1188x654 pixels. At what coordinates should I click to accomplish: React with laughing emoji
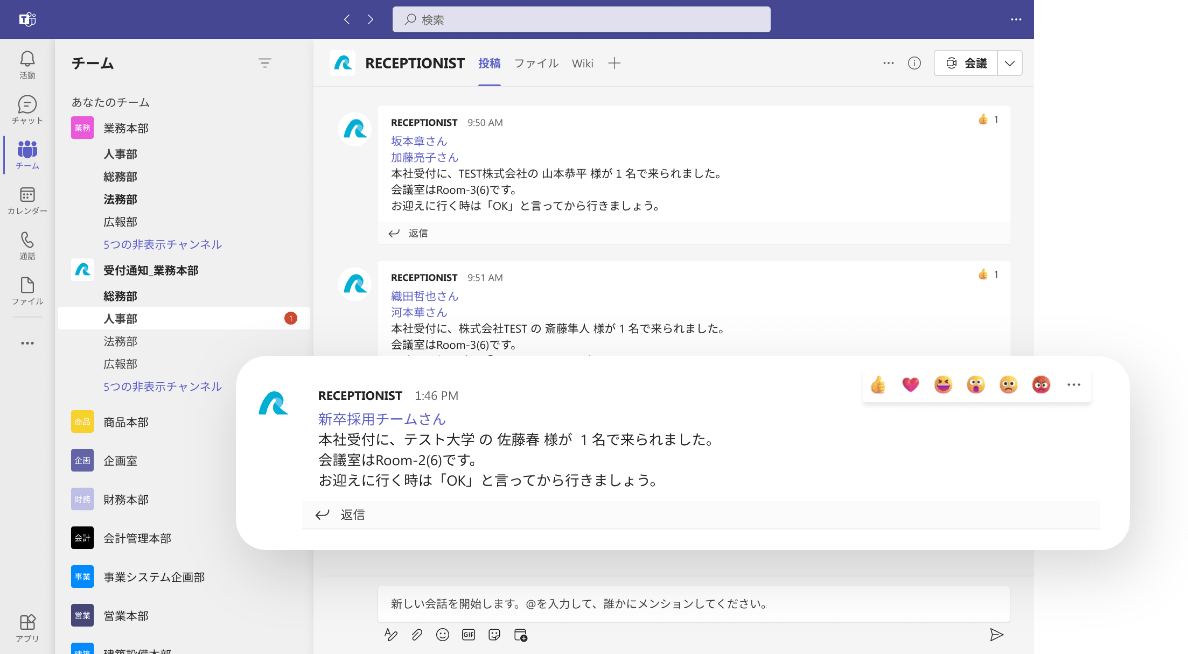click(943, 385)
